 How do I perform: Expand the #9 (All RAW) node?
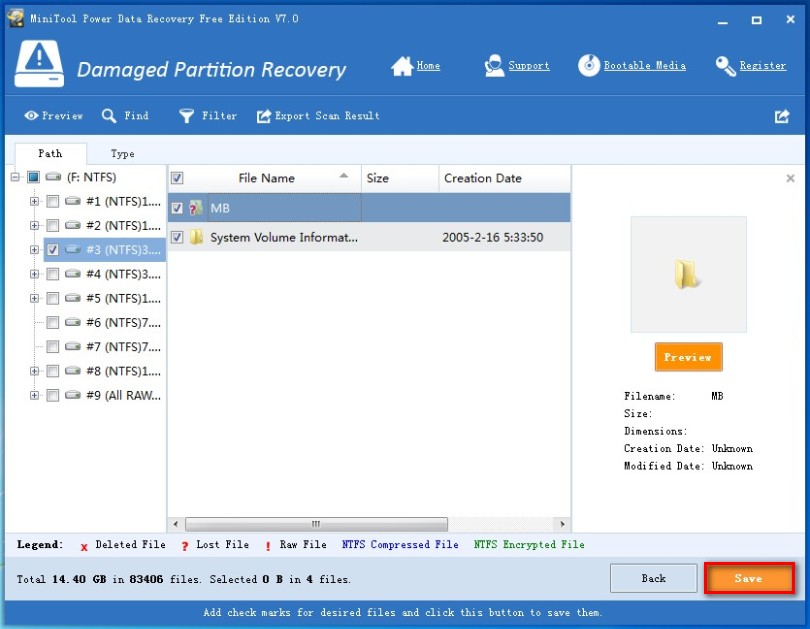(34, 396)
